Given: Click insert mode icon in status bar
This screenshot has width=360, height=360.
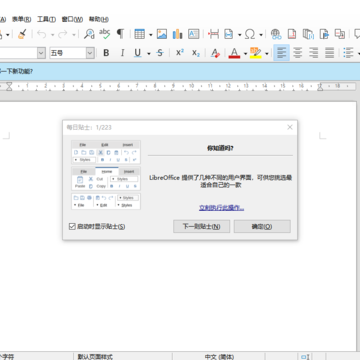Looking at the screenshot, I should pos(305,357).
